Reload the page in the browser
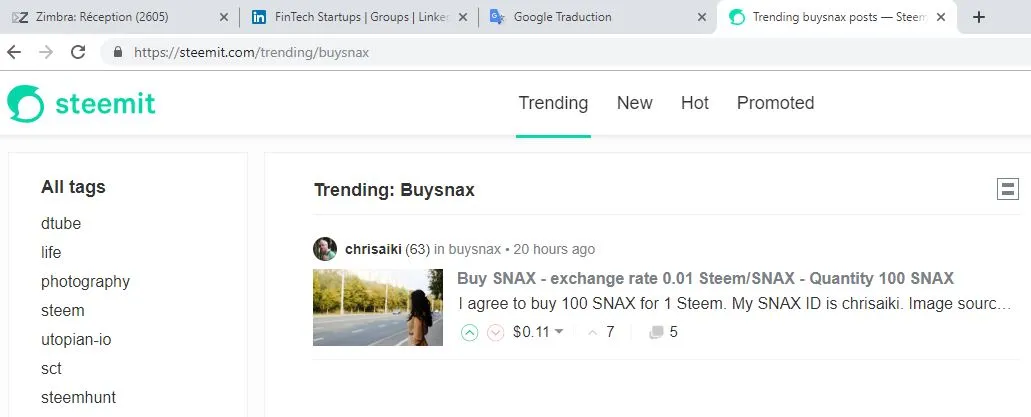The image size is (1031, 417). [77, 52]
